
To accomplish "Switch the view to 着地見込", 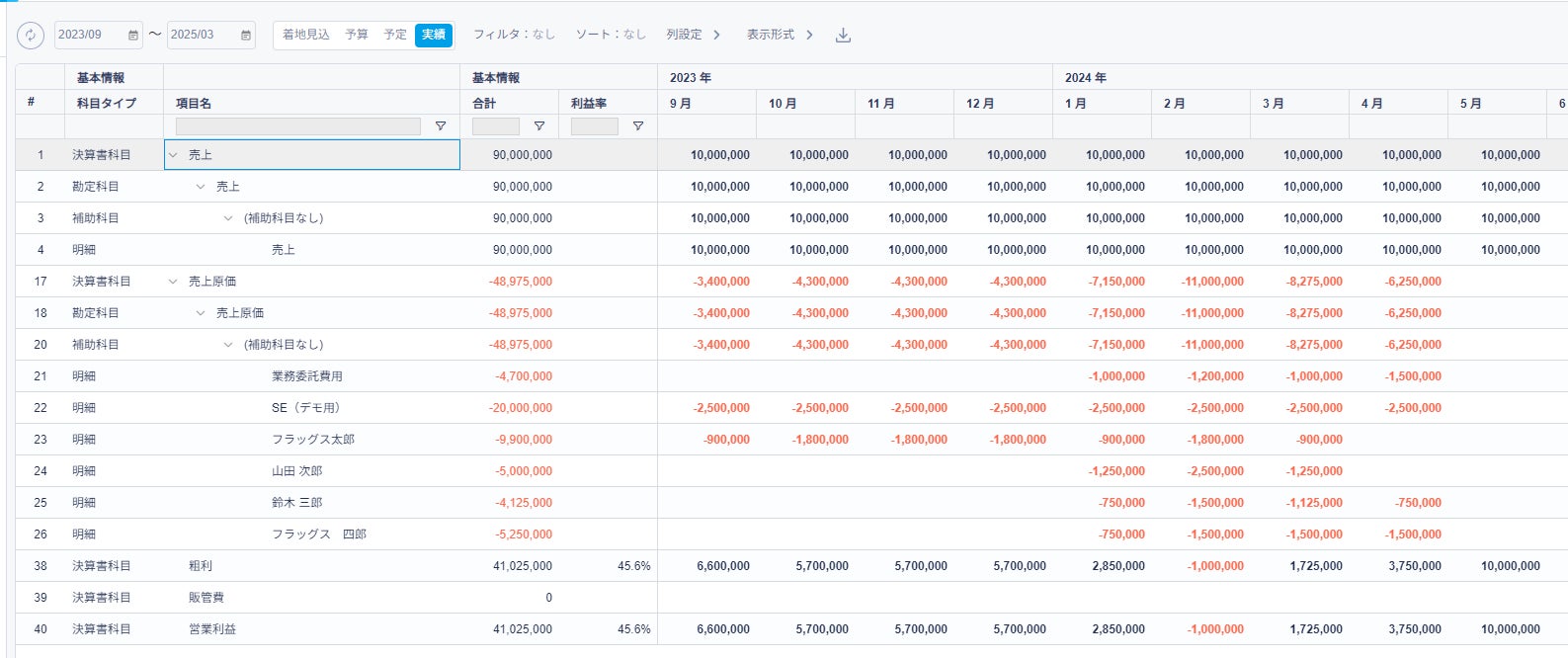I will pyautogui.click(x=306, y=35).
